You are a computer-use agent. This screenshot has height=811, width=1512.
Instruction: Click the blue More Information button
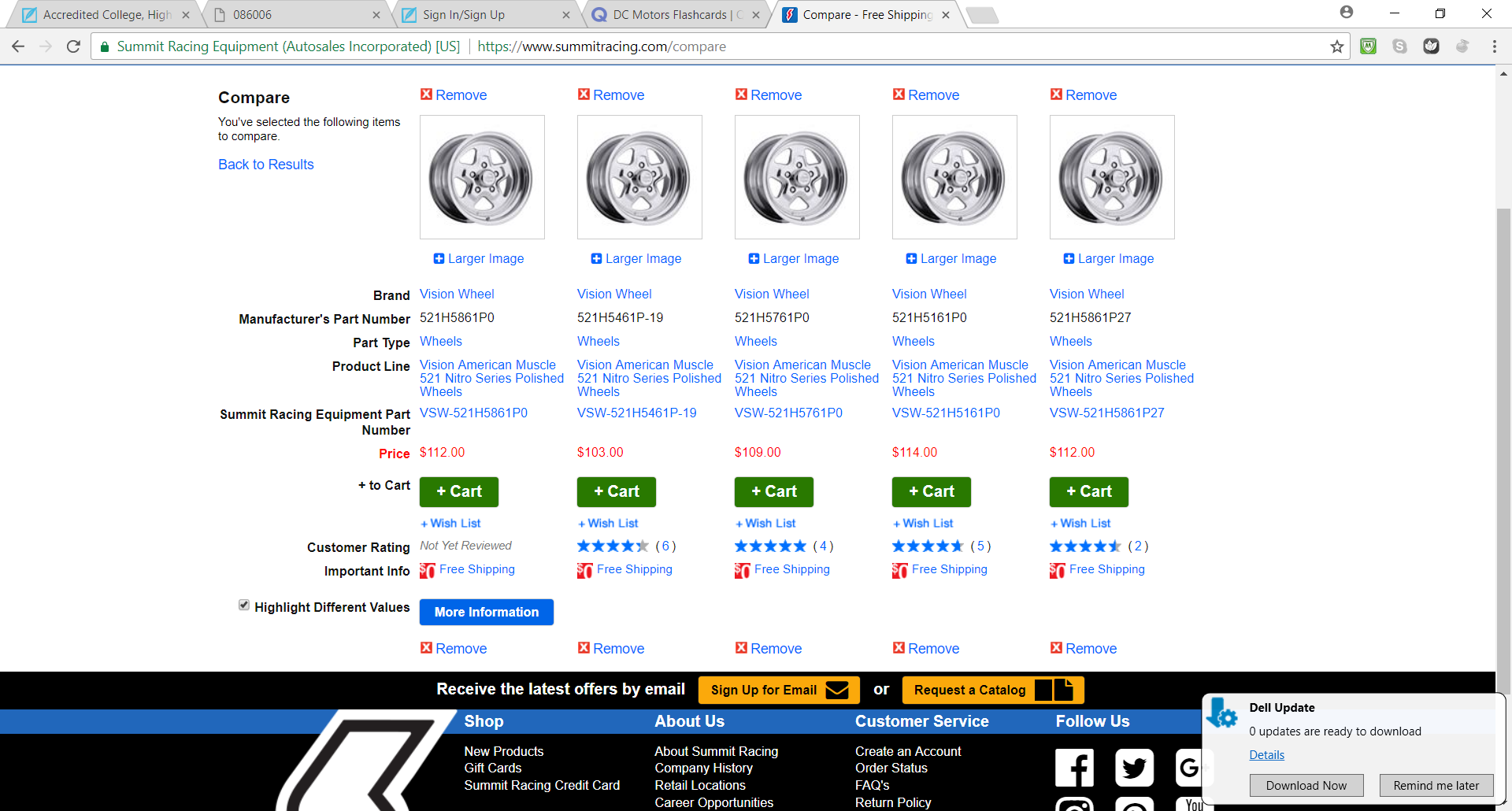pyautogui.click(x=487, y=612)
